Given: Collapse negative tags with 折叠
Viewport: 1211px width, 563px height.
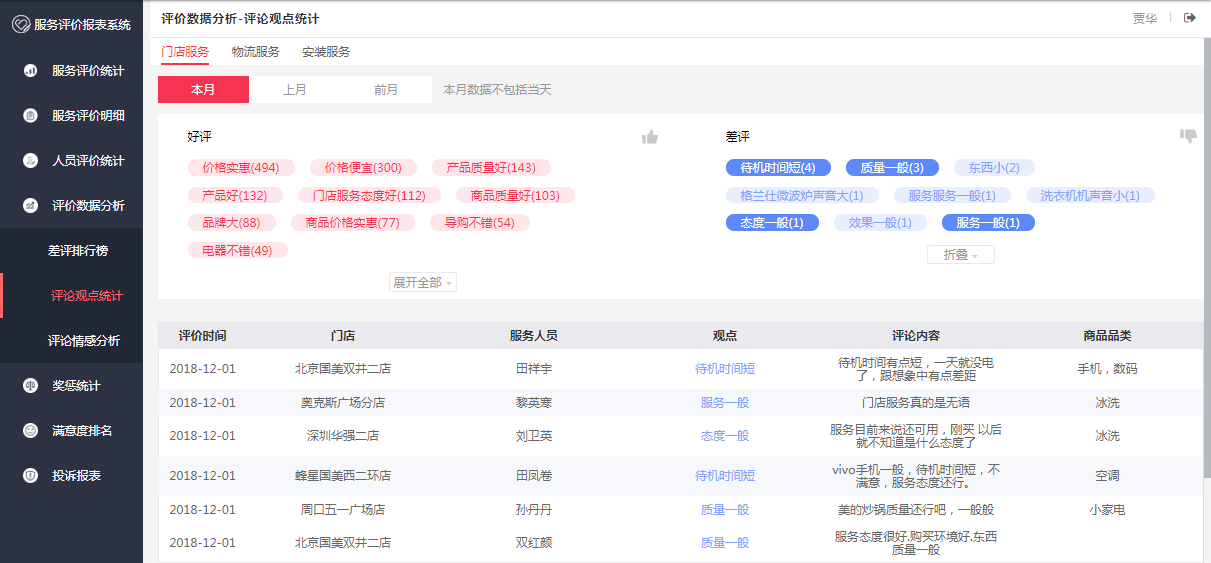Looking at the screenshot, I should click(x=960, y=255).
